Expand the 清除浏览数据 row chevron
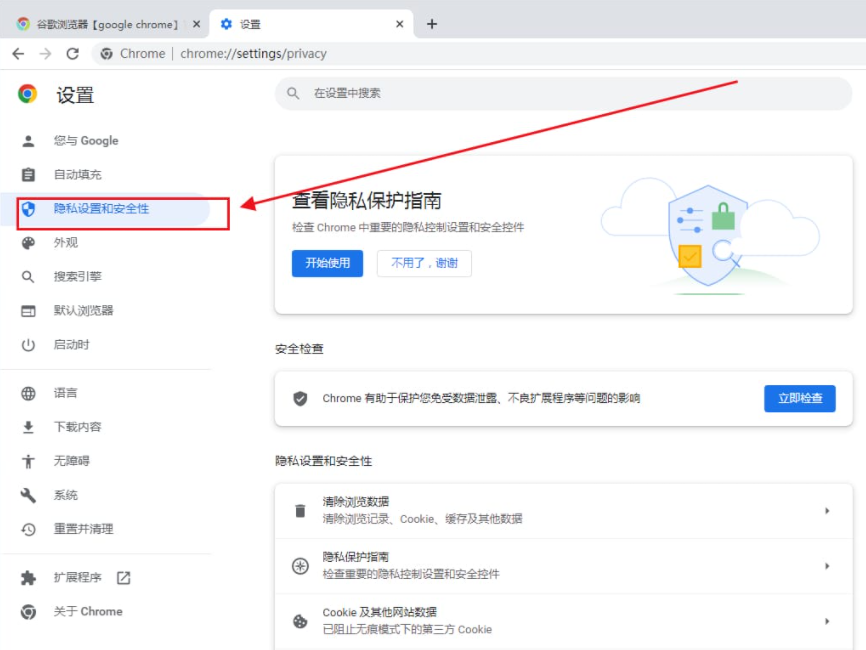 tap(827, 510)
